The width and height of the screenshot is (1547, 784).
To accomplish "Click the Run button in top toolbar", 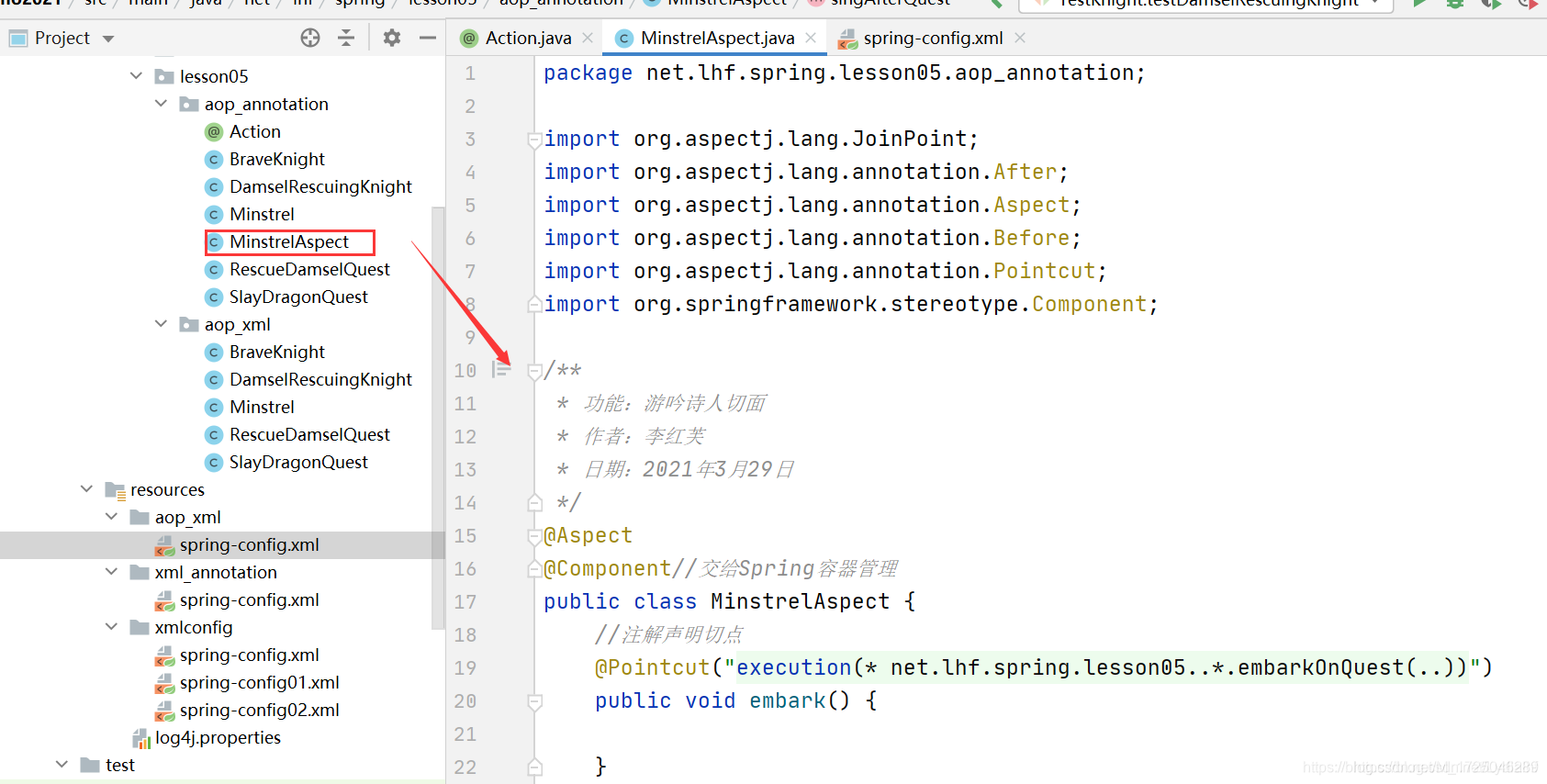I will 1419,4.
